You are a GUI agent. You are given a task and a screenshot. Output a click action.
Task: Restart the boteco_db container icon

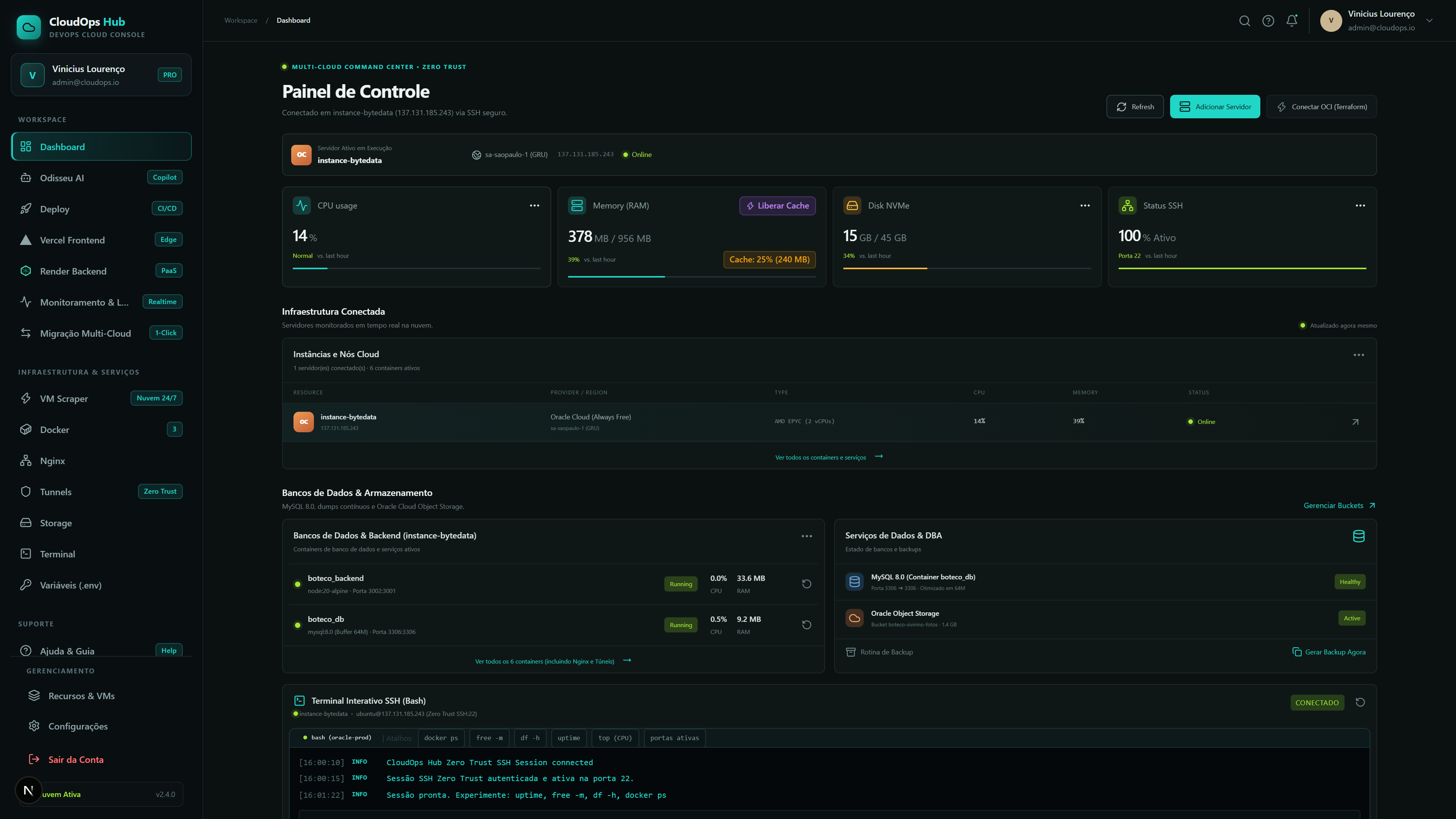coord(806,624)
